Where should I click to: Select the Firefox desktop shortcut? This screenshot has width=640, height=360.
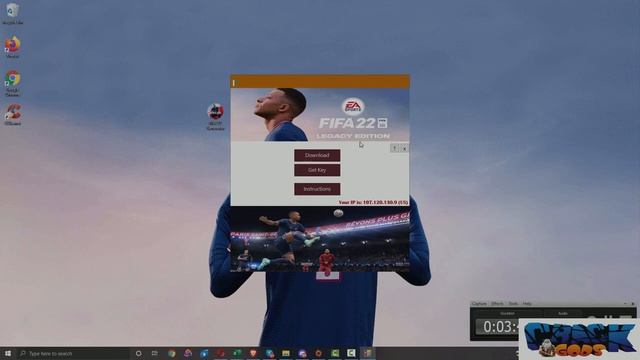pyautogui.click(x=12, y=47)
